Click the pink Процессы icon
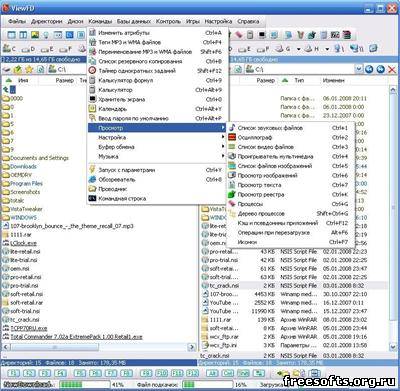400x391 pixels. pyautogui.click(x=232, y=204)
